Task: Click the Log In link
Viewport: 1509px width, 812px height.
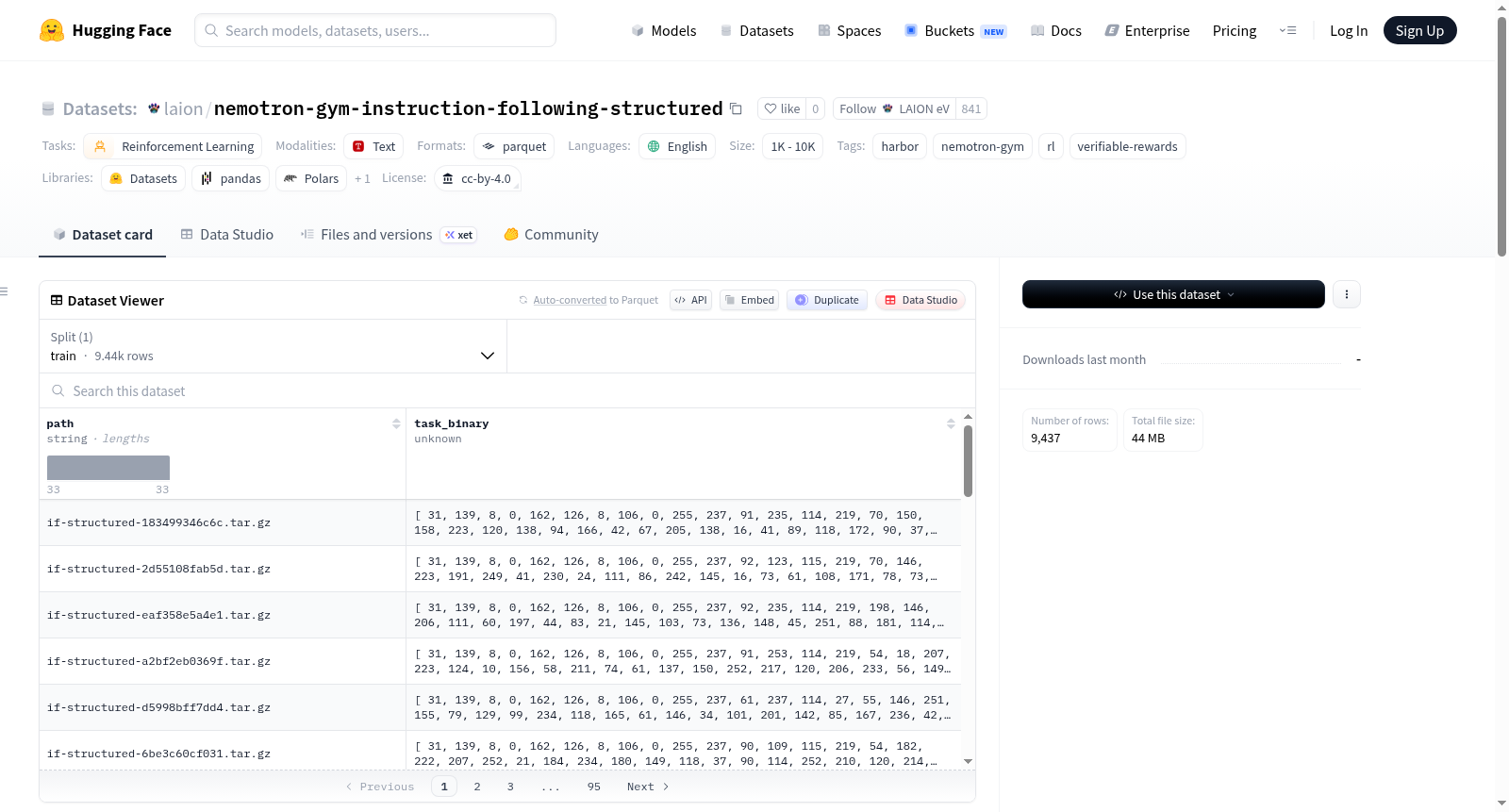Action: click(1349, 30)
